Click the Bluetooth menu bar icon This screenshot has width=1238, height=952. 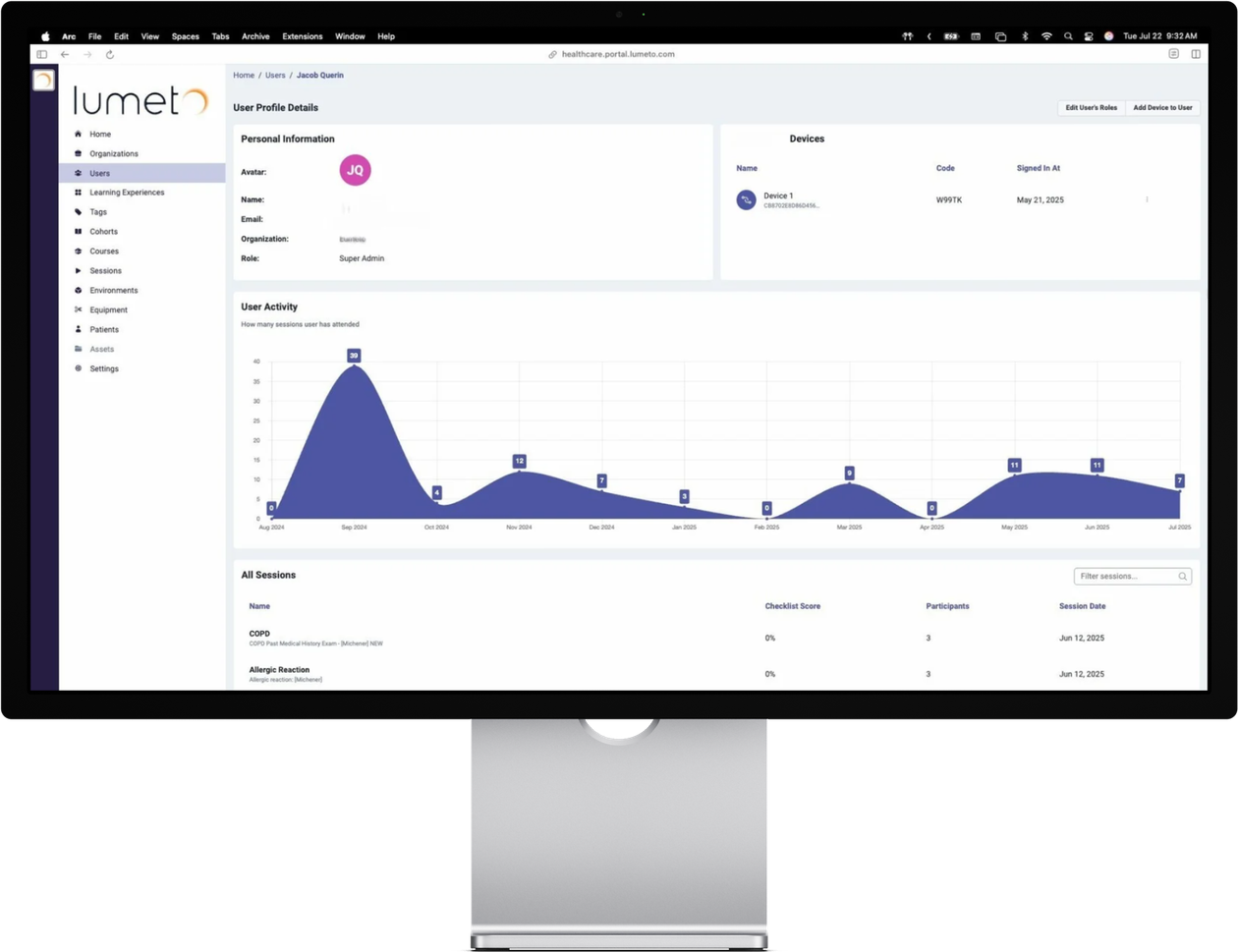(x=1025, y=36)
